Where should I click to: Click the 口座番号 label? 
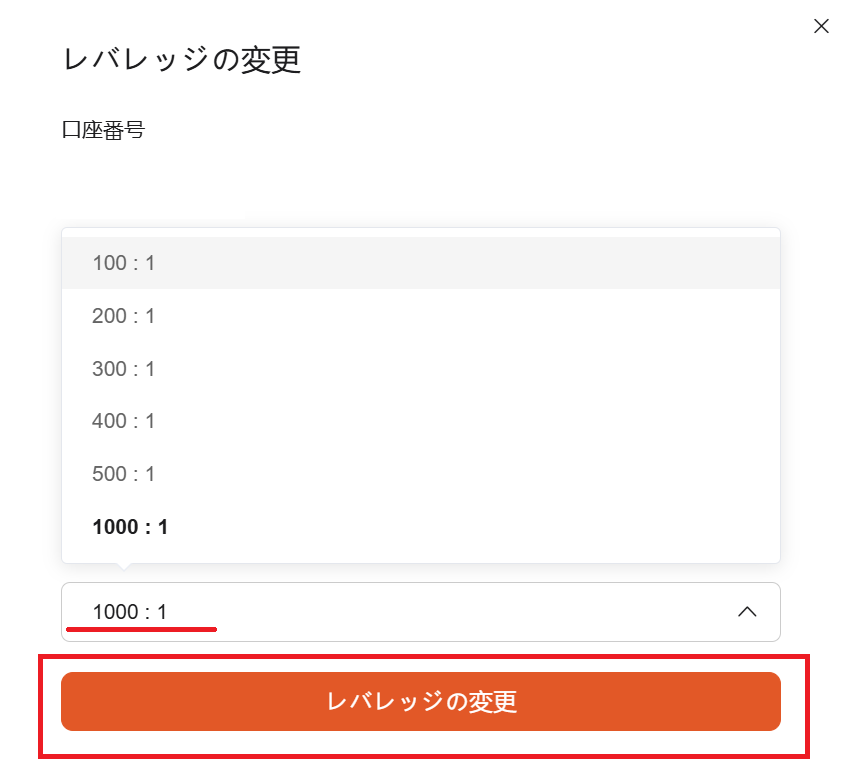pyautogui.click(x=103, y=130)
